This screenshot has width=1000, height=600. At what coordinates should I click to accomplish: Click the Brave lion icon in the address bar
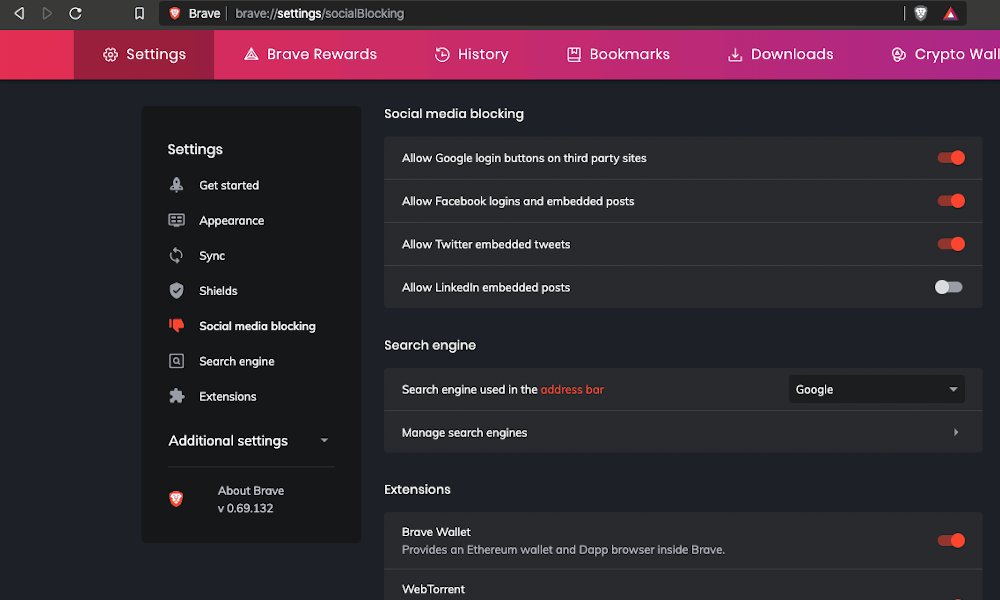tap(175, 13)
